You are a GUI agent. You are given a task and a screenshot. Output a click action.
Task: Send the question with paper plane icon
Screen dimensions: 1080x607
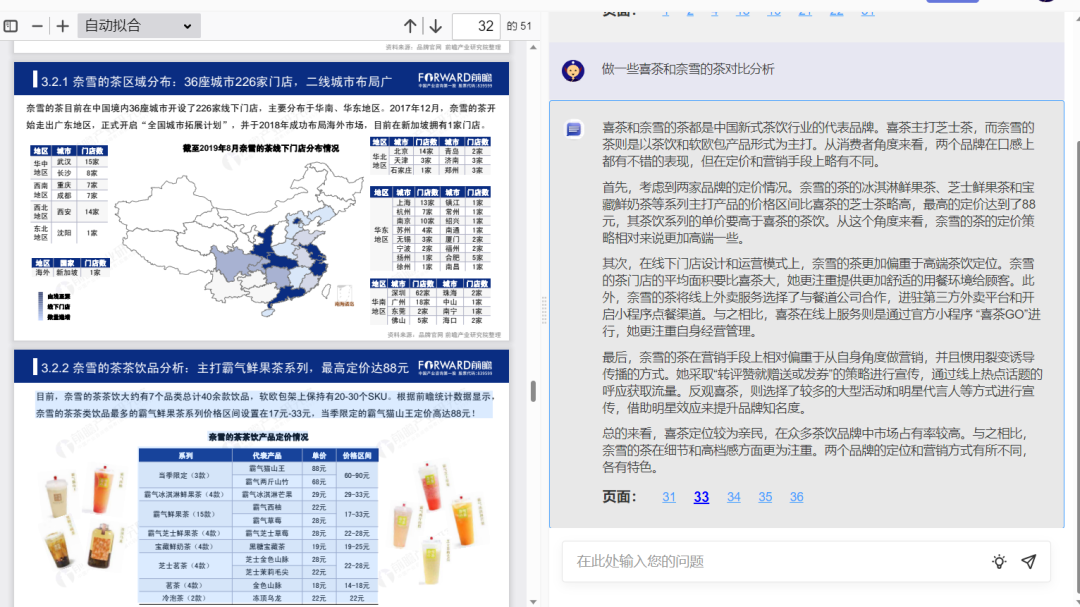tap(1028, 562)
